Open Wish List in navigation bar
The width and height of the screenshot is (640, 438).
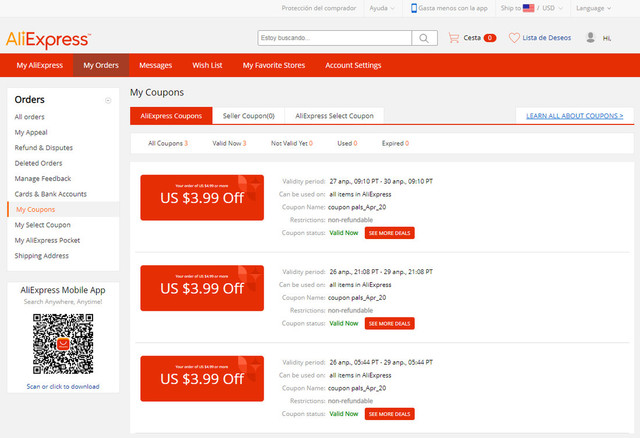(207, 65)
